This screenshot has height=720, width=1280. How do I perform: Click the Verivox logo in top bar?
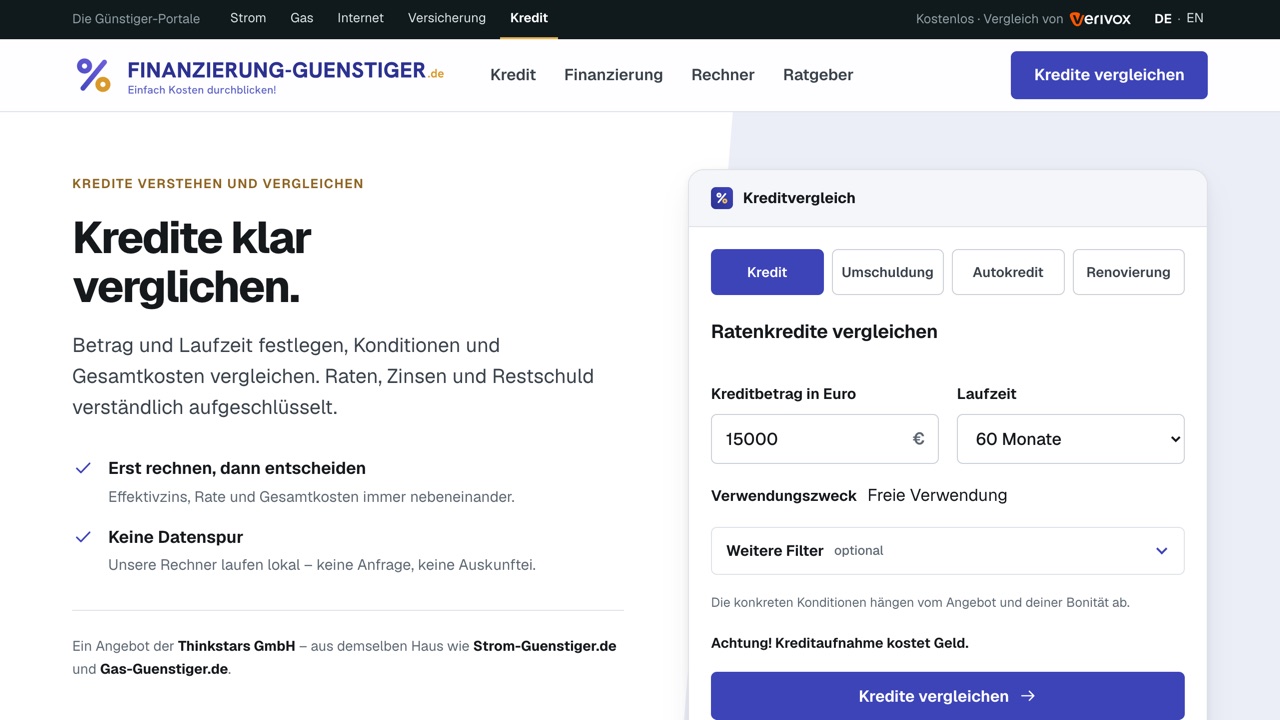click(1100, 19)
